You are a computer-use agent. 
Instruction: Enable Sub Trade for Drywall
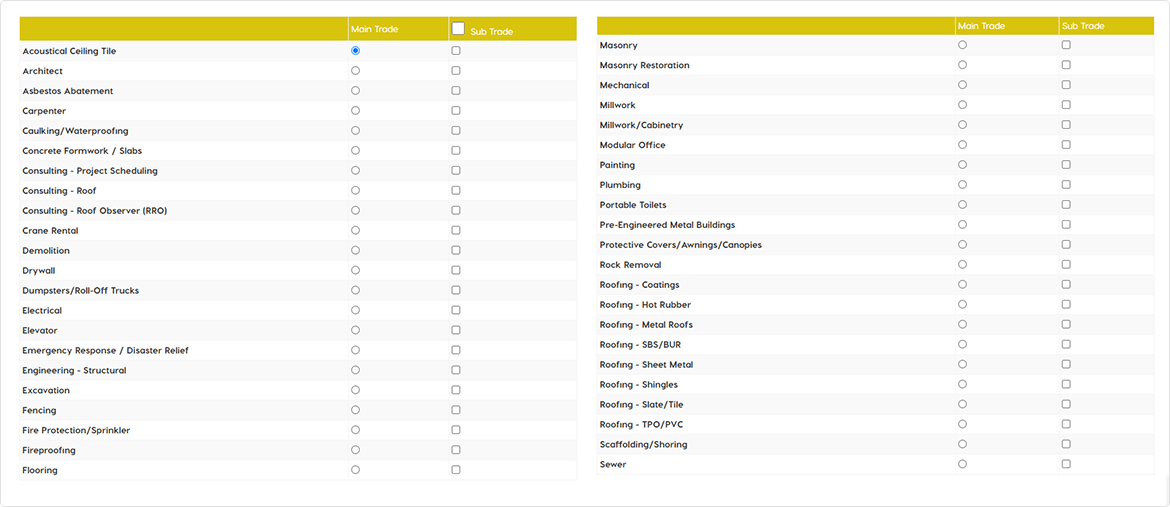456,270
